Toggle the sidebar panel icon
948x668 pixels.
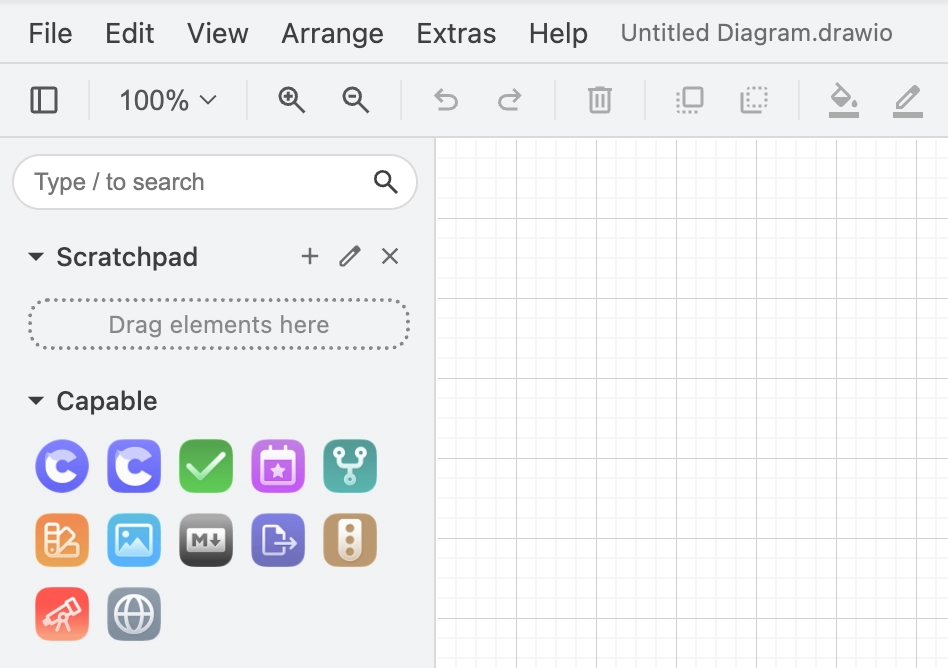[44, 100]
